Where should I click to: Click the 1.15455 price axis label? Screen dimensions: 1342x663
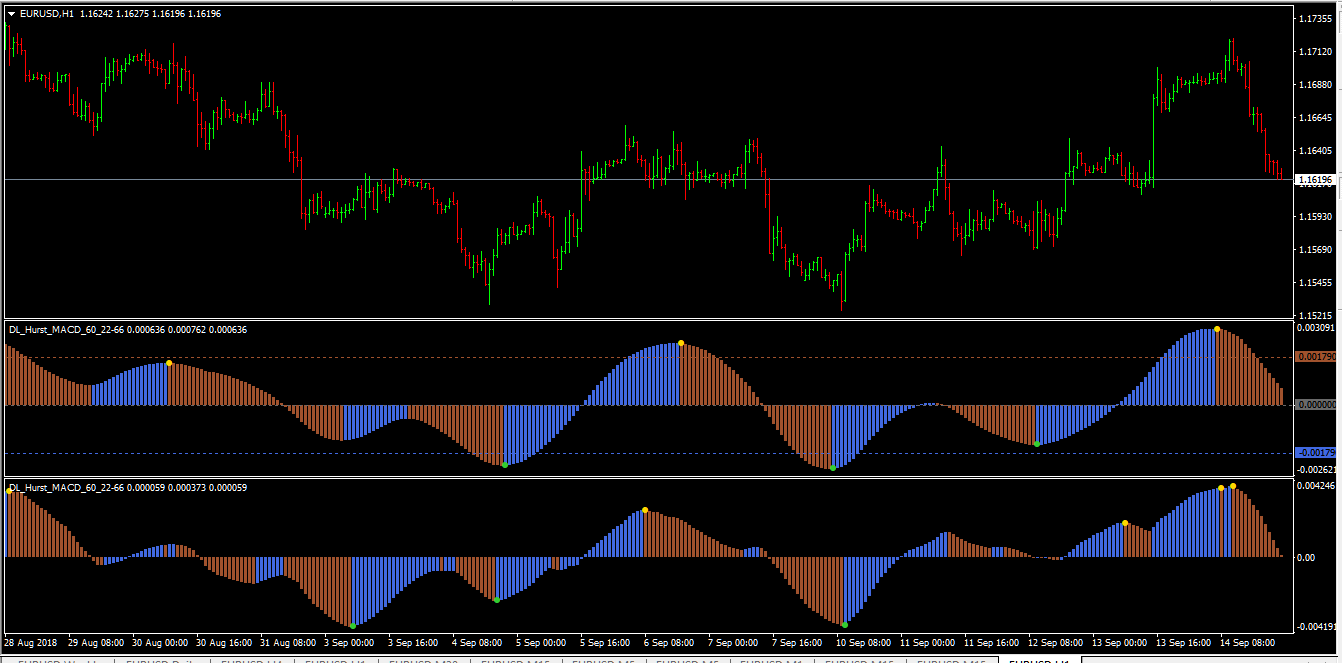(1316, 283)
